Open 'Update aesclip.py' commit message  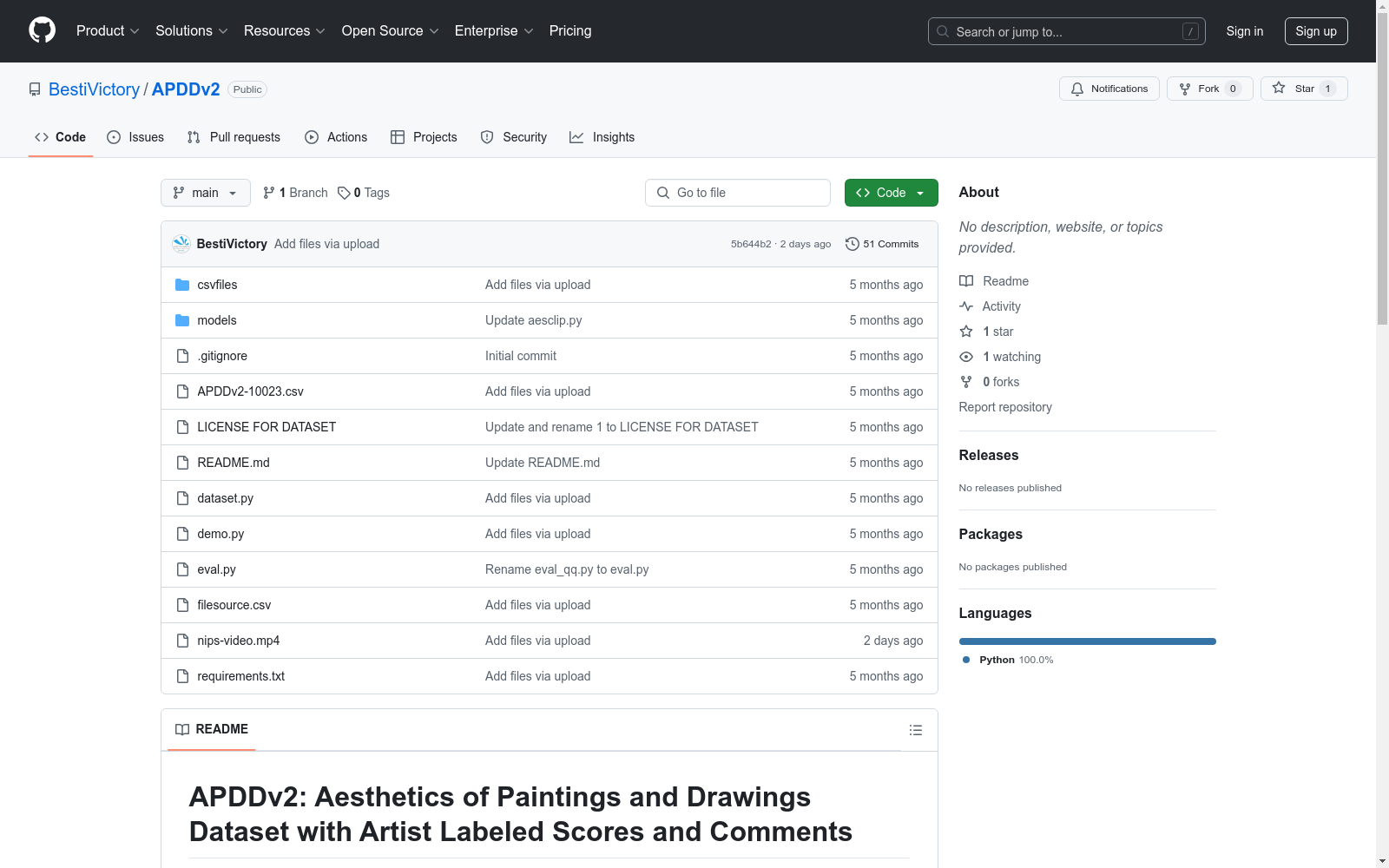pyautogui.click(x=534, y=320)
